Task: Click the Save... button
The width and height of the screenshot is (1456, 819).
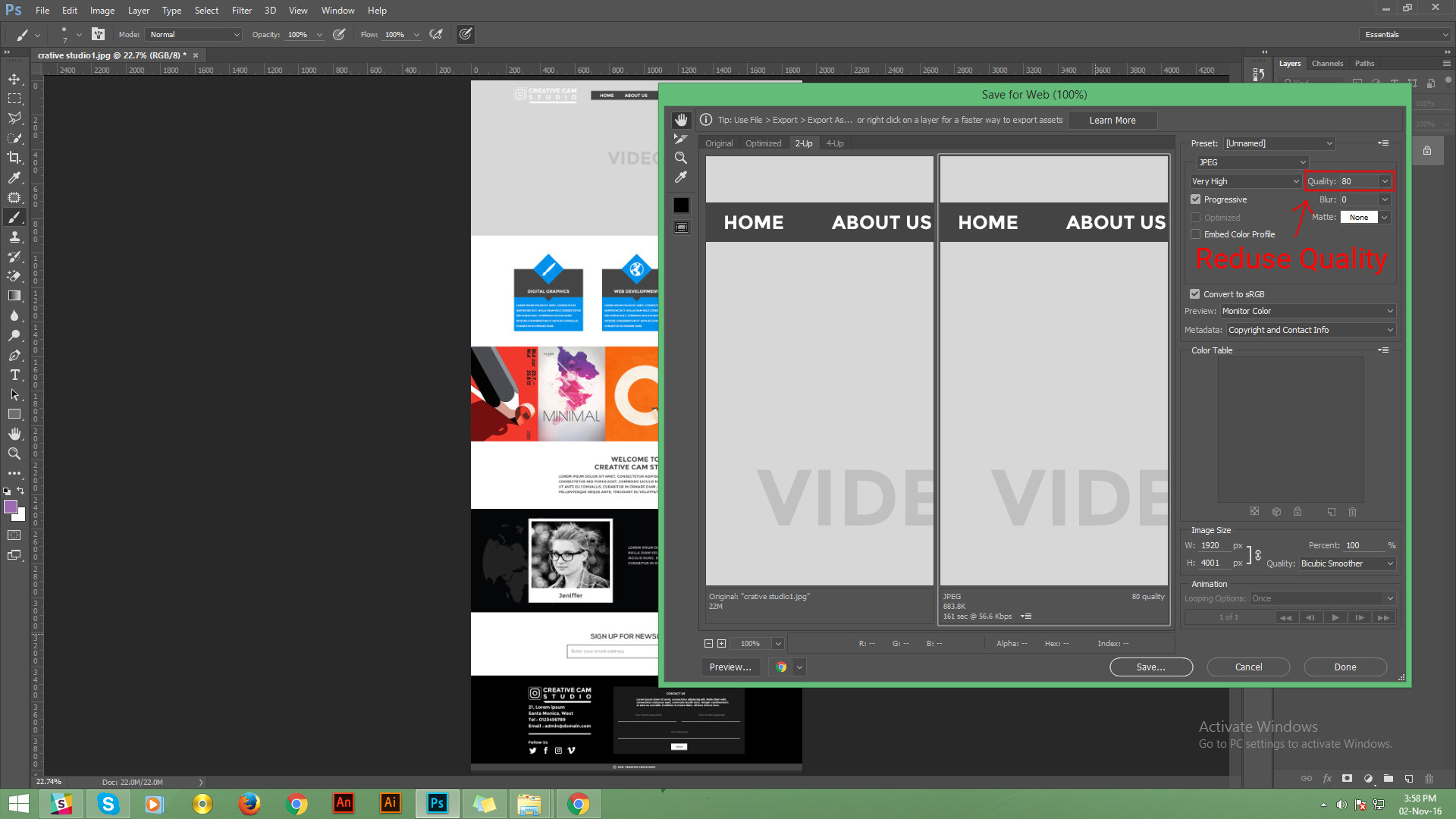Action: coord(1150,667)
